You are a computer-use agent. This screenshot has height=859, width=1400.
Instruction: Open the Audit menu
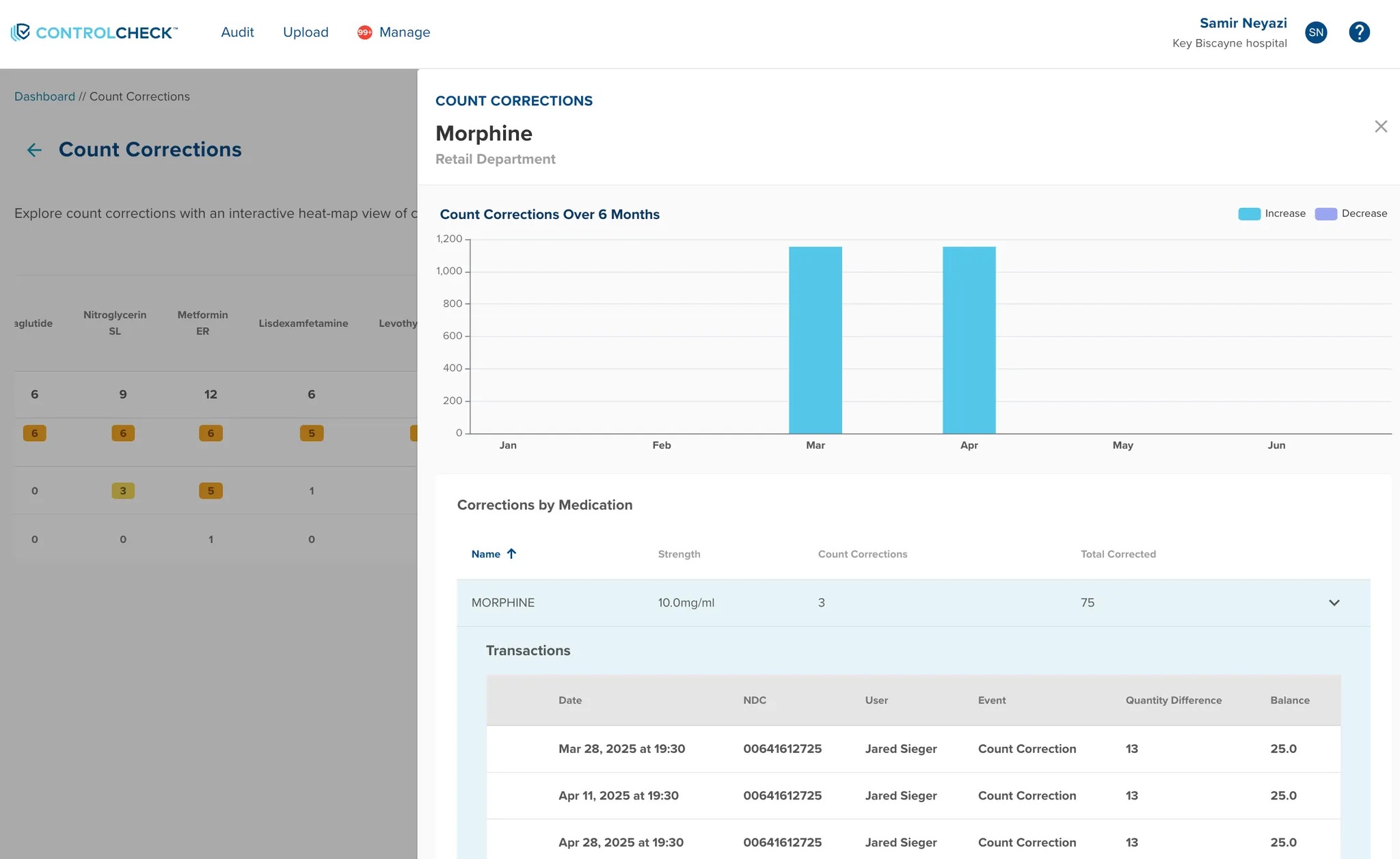237,32
